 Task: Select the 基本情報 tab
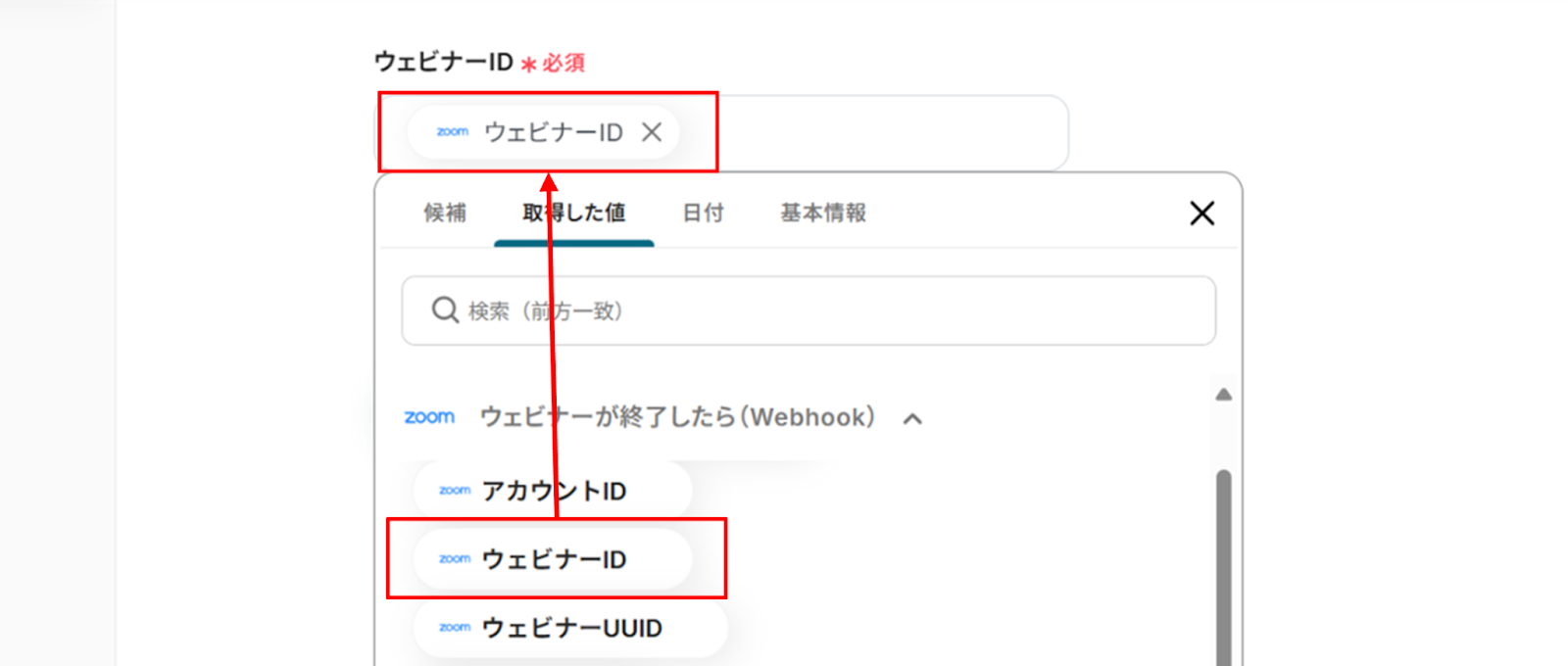(x=822, y=213)
